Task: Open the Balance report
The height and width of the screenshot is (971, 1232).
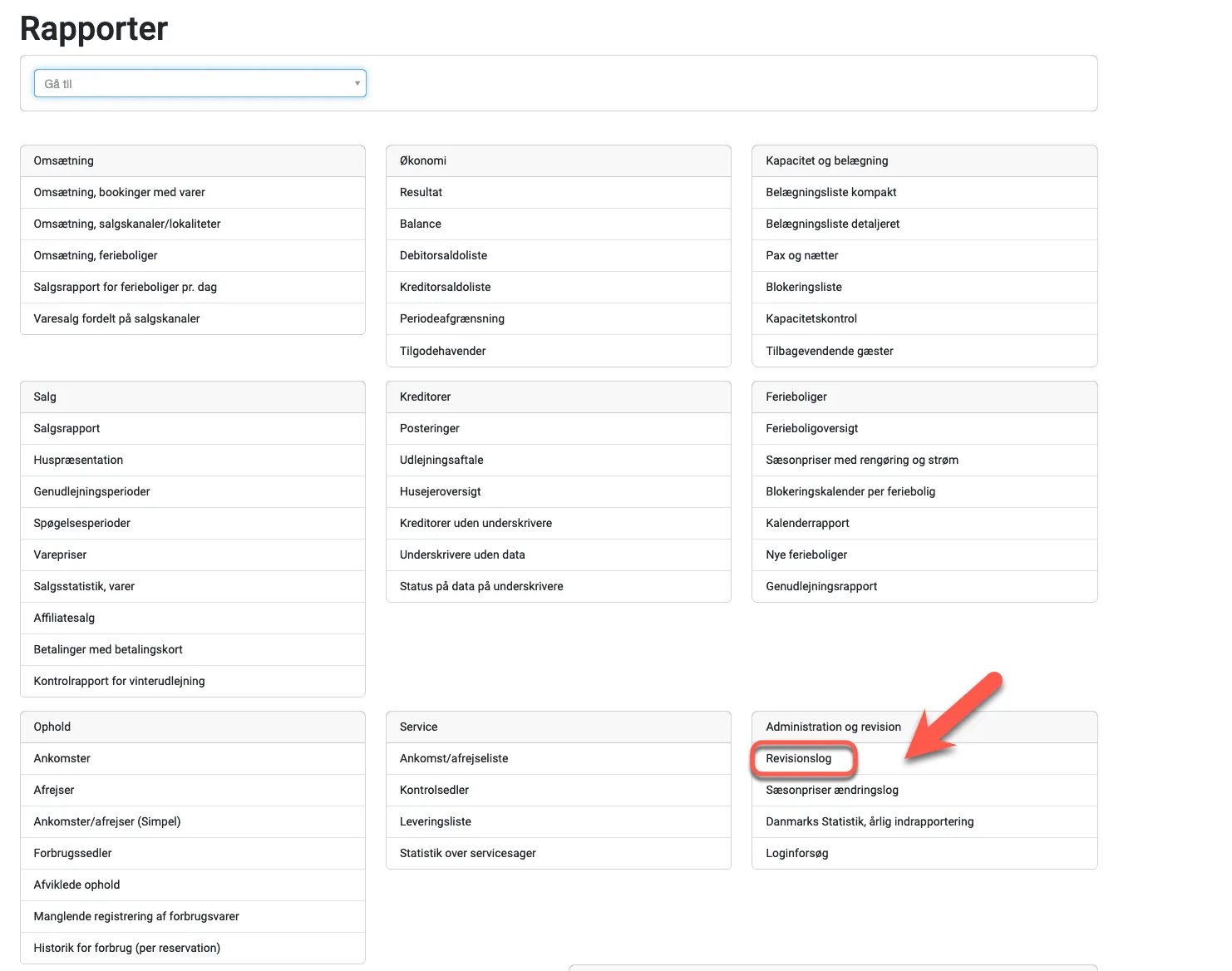Action: [x=421, y=224]
